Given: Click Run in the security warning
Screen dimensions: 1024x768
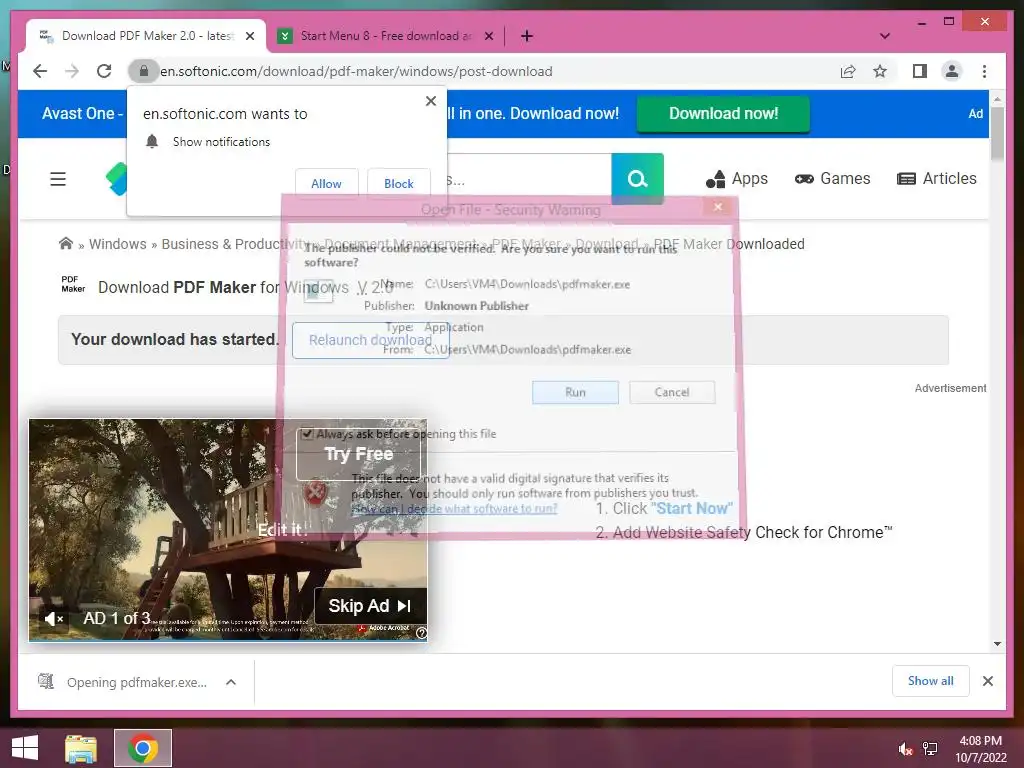Looking at the screenshot, I should [575, 392].
